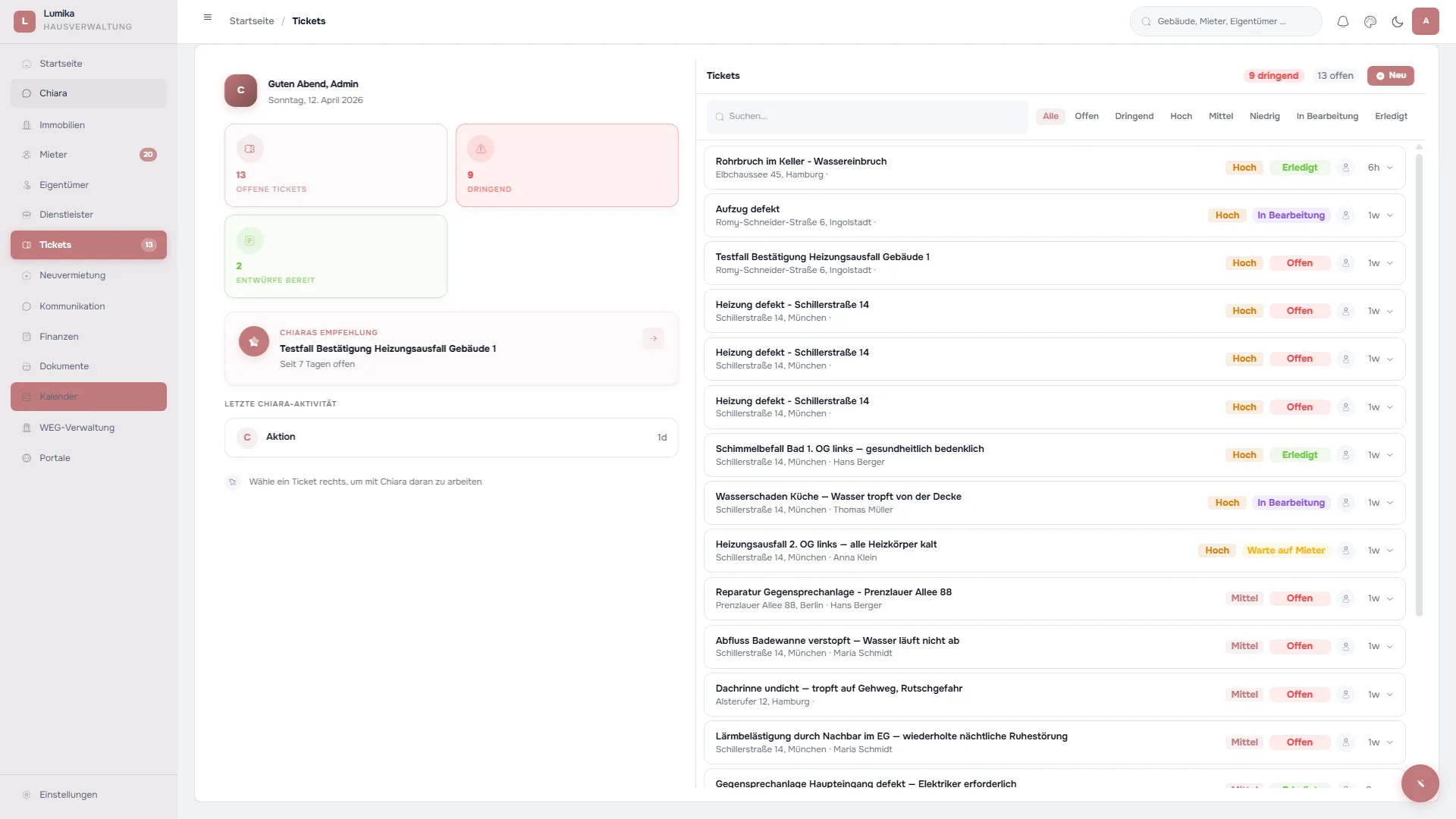Open the color theme palette icon

[x=1370, y=21]
